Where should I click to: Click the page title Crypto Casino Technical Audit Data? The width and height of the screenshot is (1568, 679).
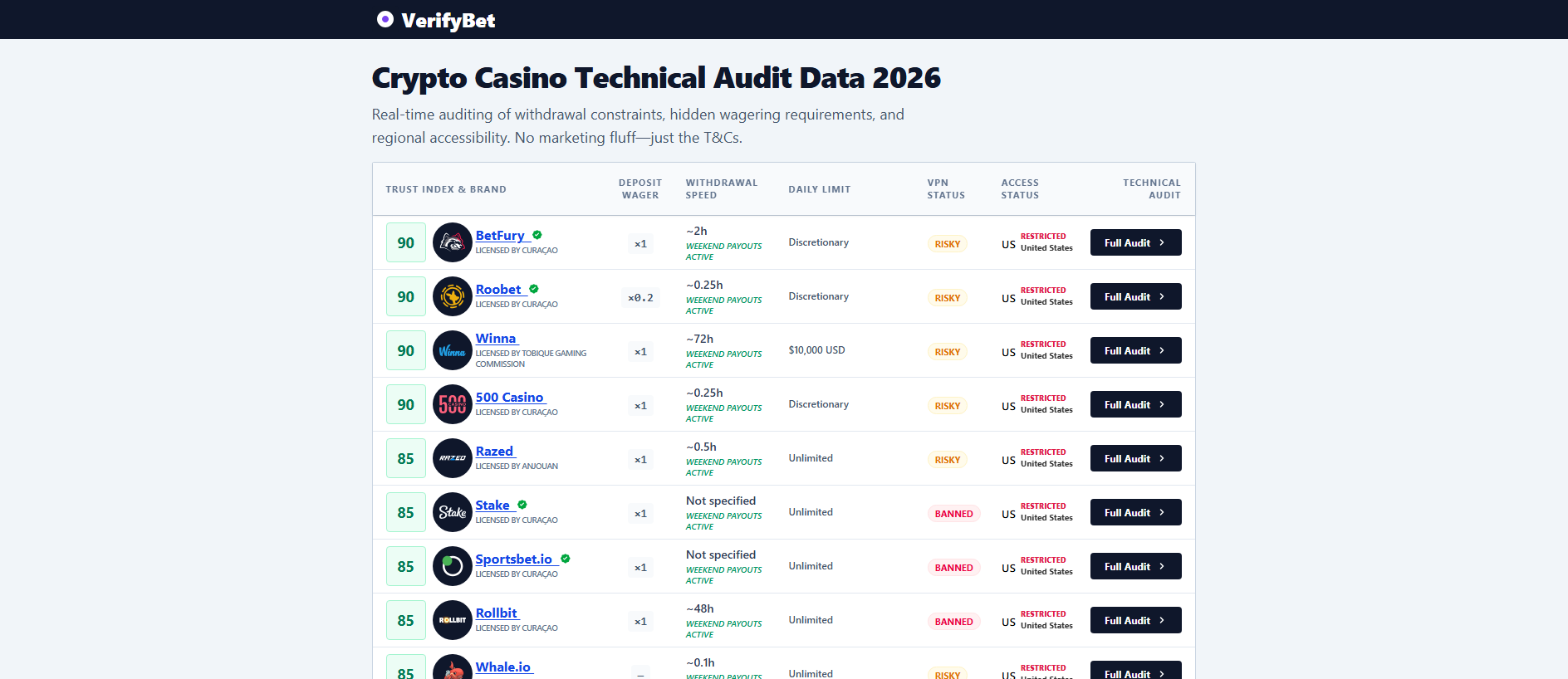pyautogui.click(x=656, y=78)
